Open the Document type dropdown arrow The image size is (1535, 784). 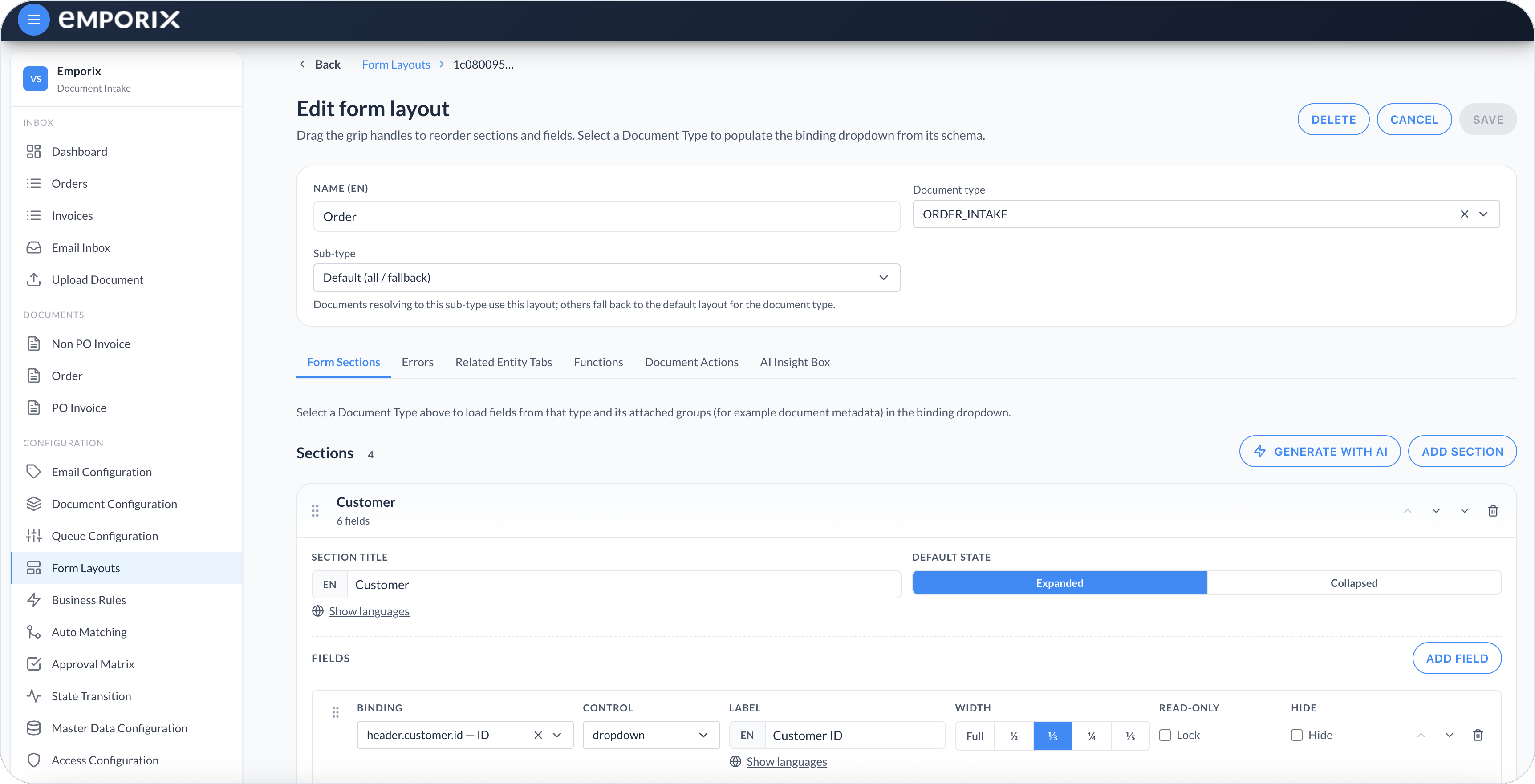coord(1483,214)
